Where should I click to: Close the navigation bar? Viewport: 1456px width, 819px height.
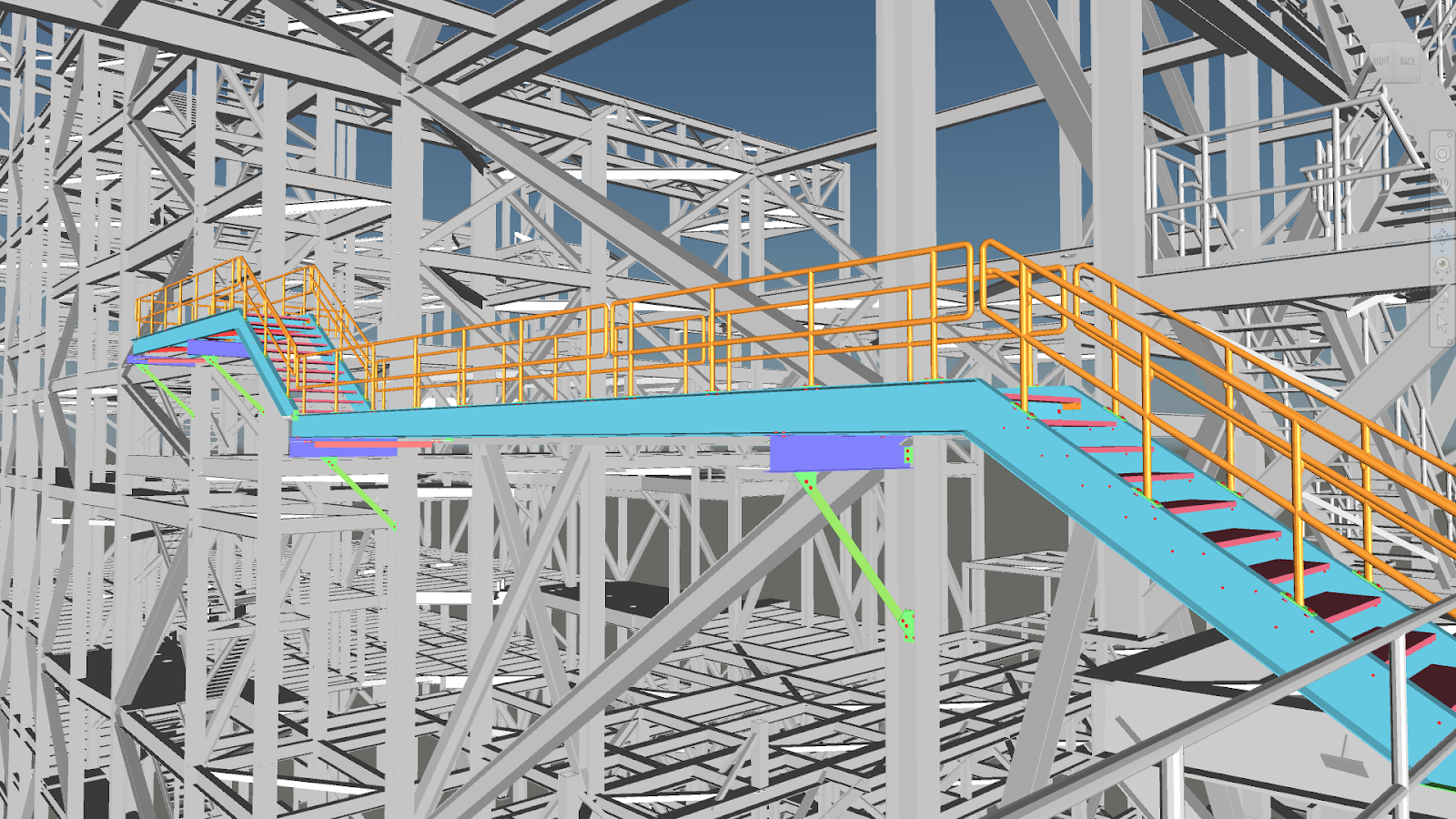[x=1450, y=135]
